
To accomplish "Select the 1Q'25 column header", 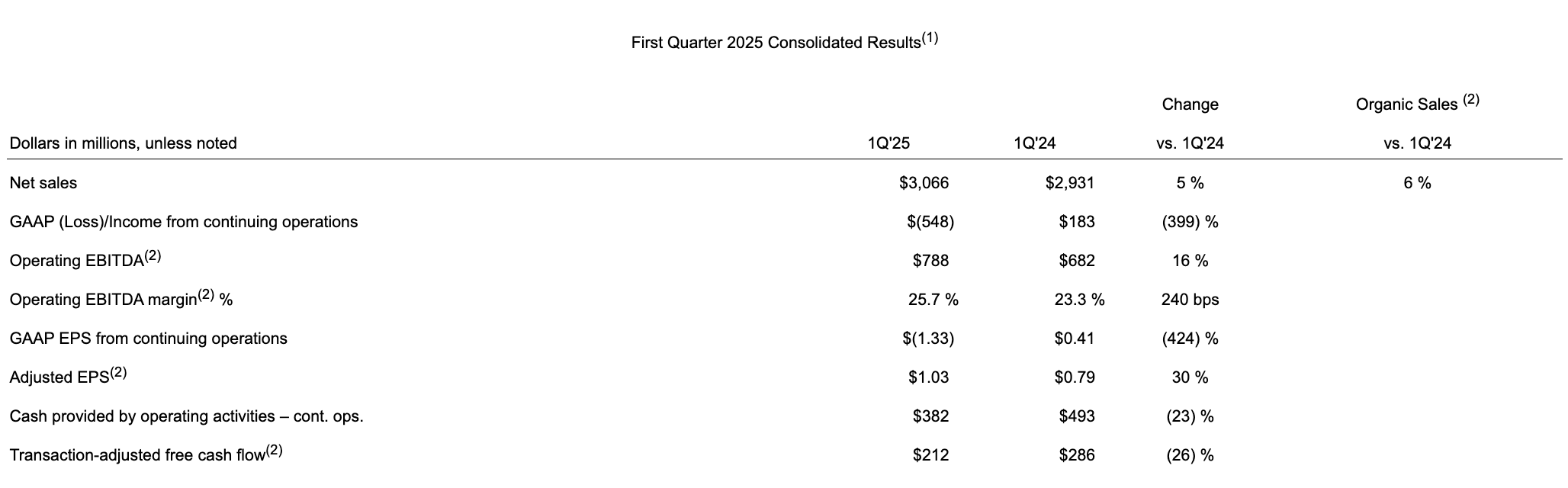I will click(888, 143).
